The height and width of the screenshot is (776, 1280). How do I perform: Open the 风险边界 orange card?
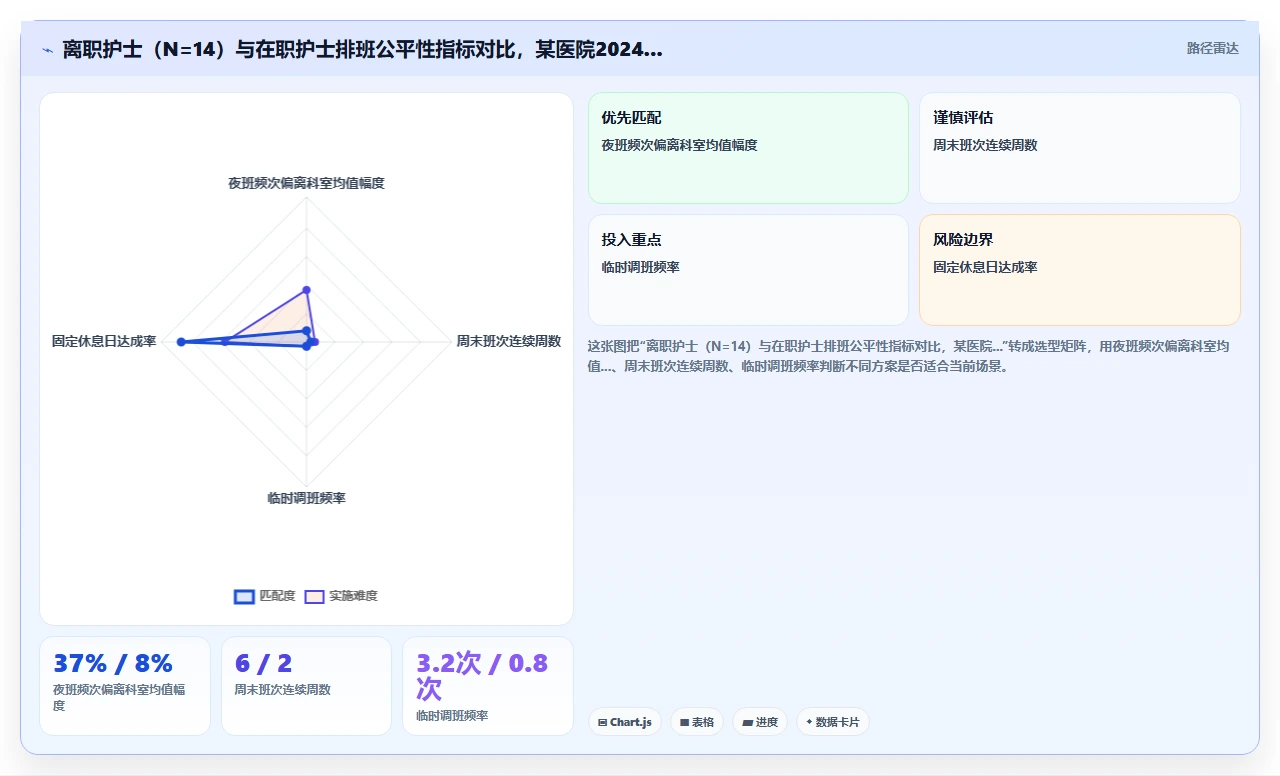[1080, 270]
